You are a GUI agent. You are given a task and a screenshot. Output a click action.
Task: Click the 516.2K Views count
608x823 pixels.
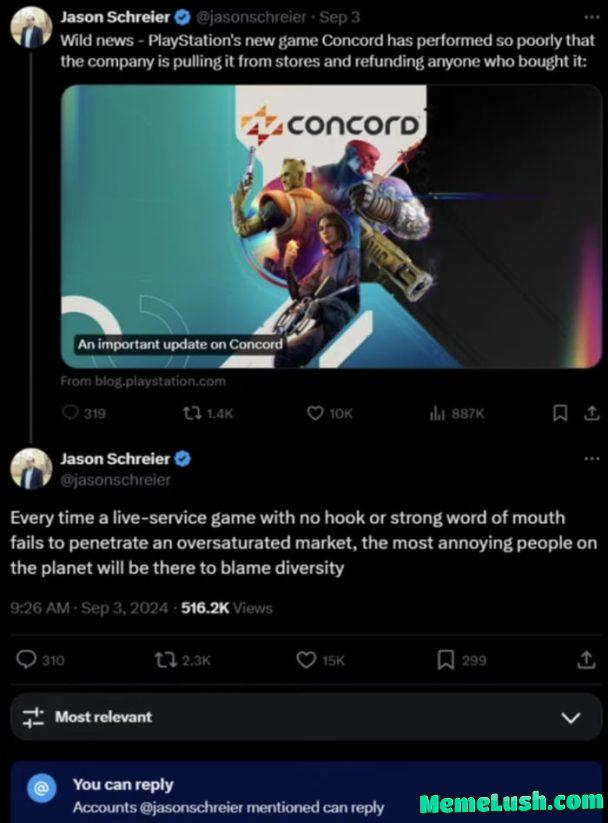pyautogui.click(x=227, y=608)
